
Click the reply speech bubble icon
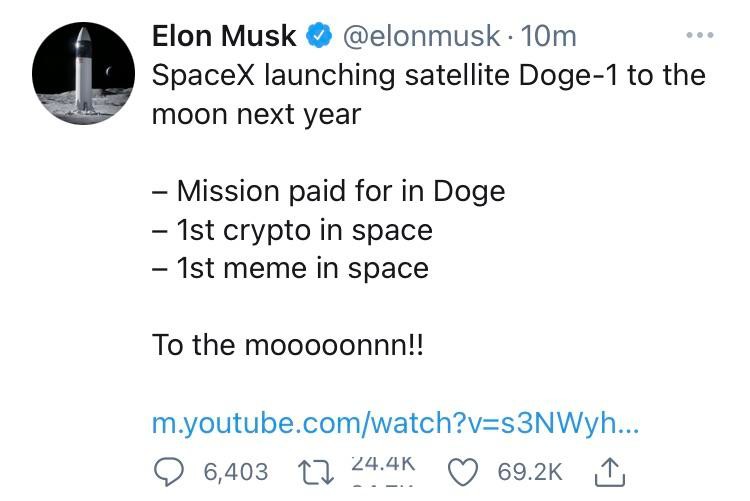click(168, 471)
